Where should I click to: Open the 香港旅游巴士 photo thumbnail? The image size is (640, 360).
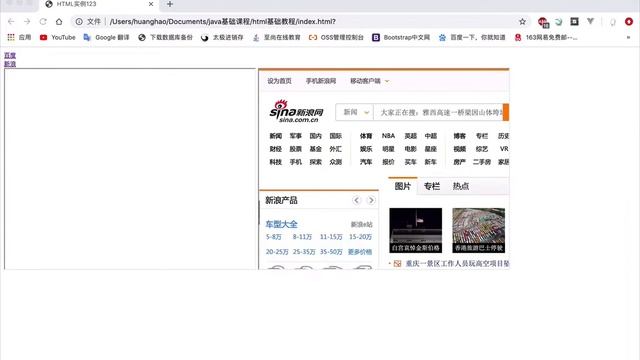[478, 230]
